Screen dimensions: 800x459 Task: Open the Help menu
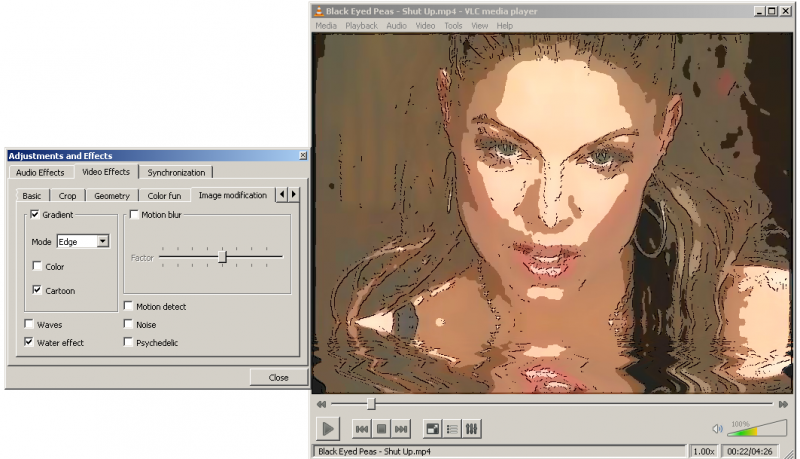coord(505,26)
